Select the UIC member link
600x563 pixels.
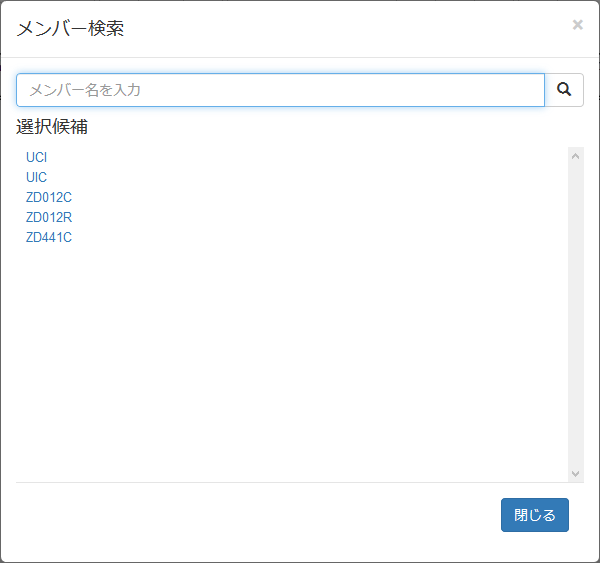point(36,177)
